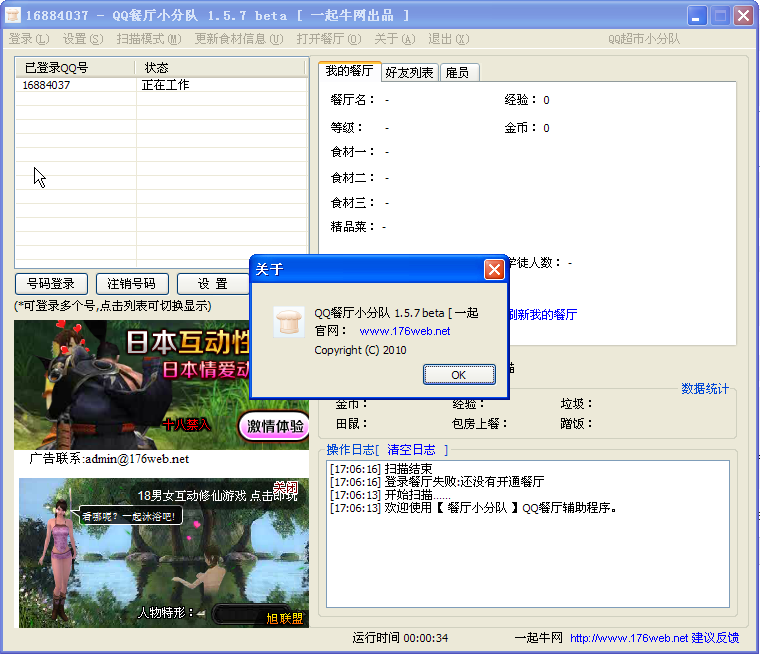Open the 数据统计 link

704,389
